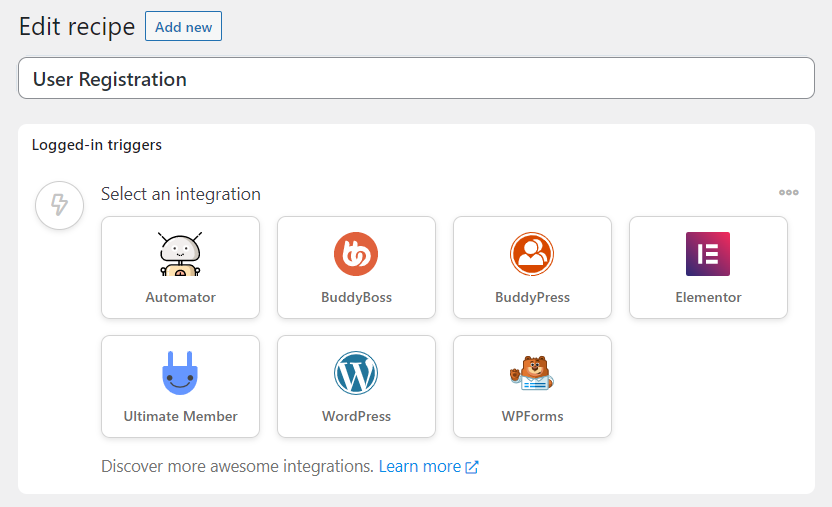This screenshot has height=507, width=832.
Task: Click the Select an integration text
Action: [181, 194]
